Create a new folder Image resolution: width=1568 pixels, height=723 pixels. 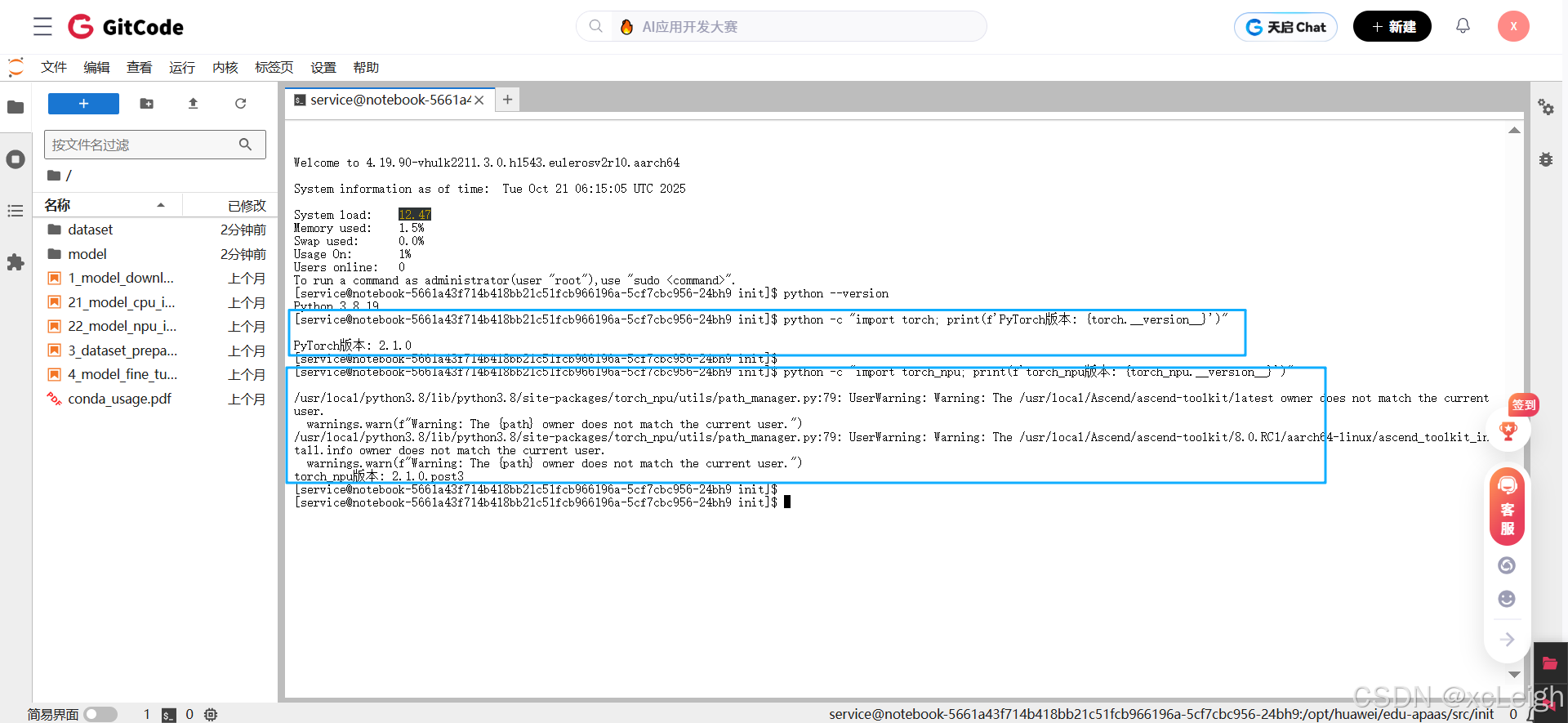[147, 104]
